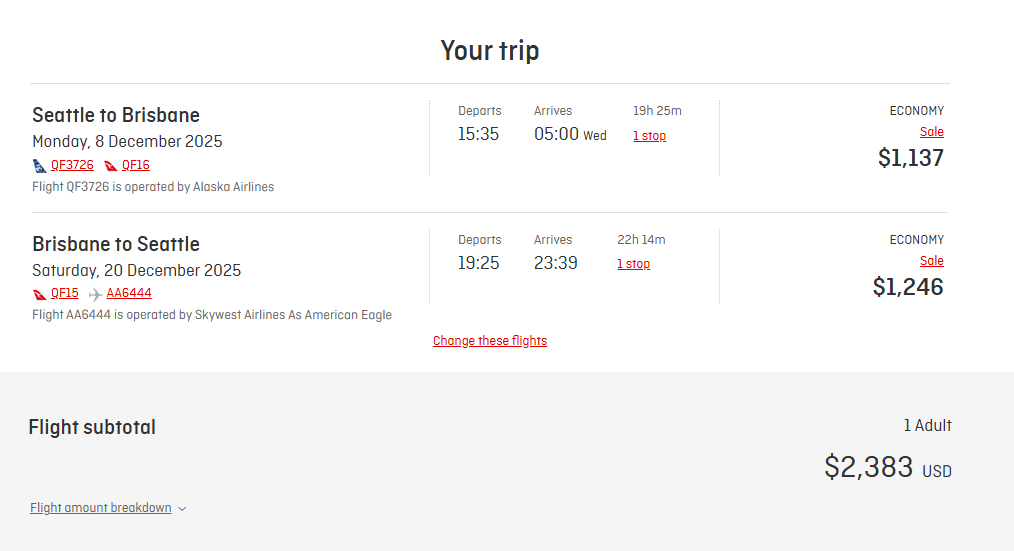Click the Qantas tail icon beside QF16
The width and height of the screenshot is (1014, 551).
click(111, 166)
